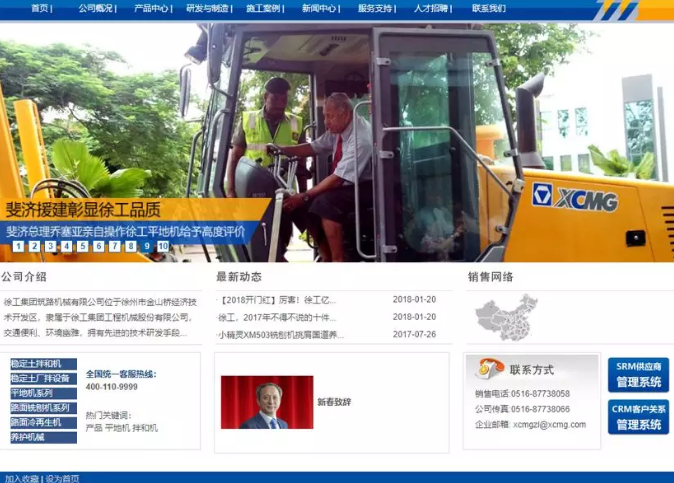Image resolution: width=674 pixels, height=483 pixels.
Task: Open the 稳定土厂拌设备 product category
Action: (43, 379)
